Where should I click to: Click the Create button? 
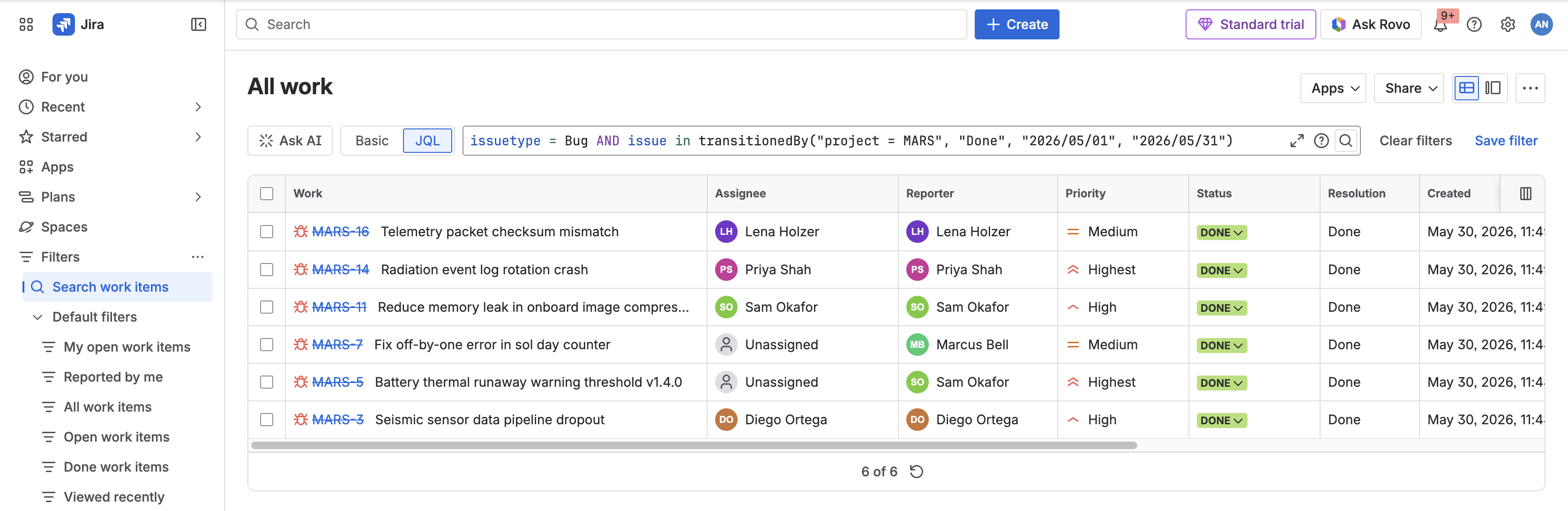click(x=1016, y=24)
